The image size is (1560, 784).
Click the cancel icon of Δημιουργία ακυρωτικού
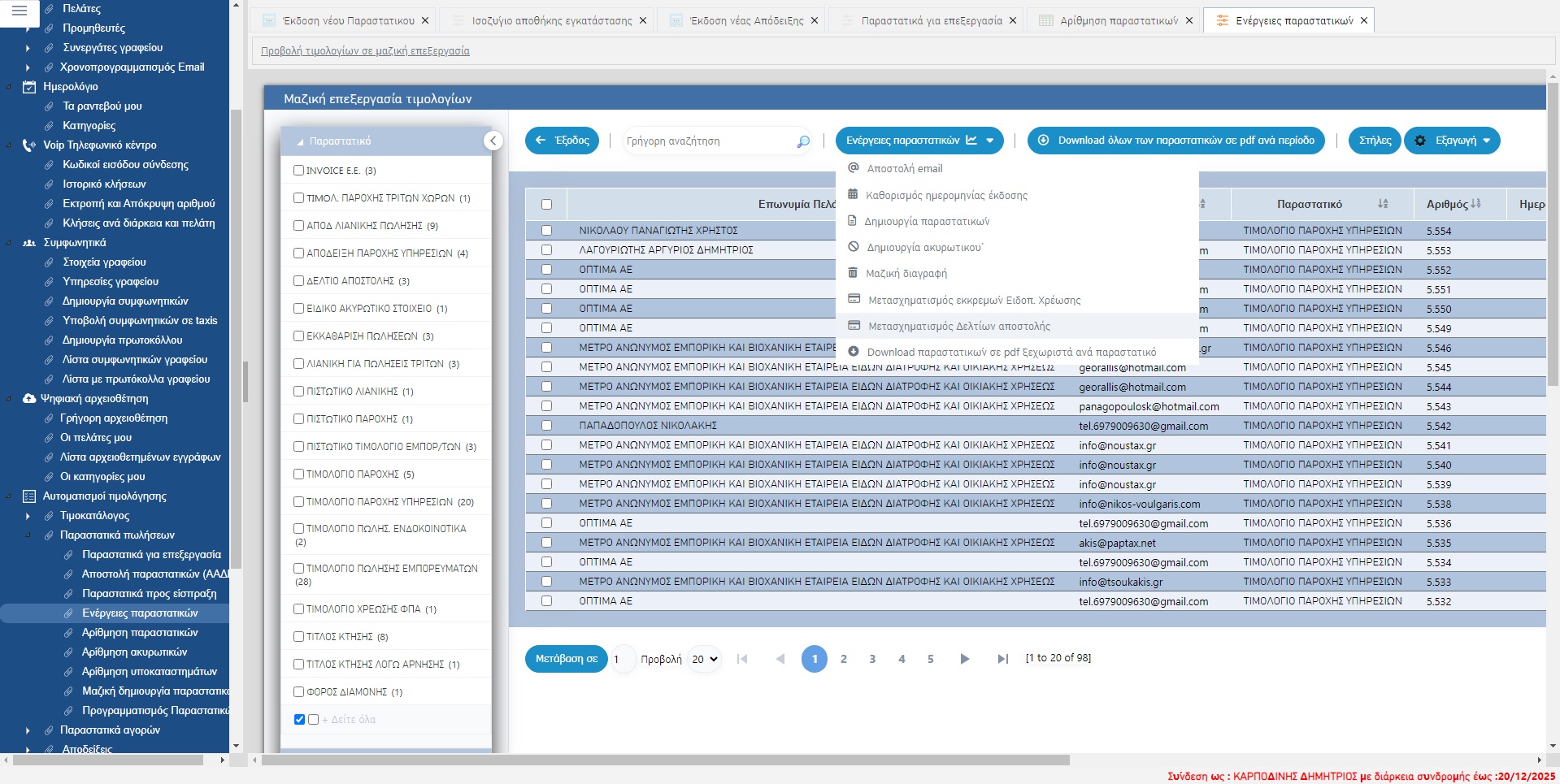point(854,247)
